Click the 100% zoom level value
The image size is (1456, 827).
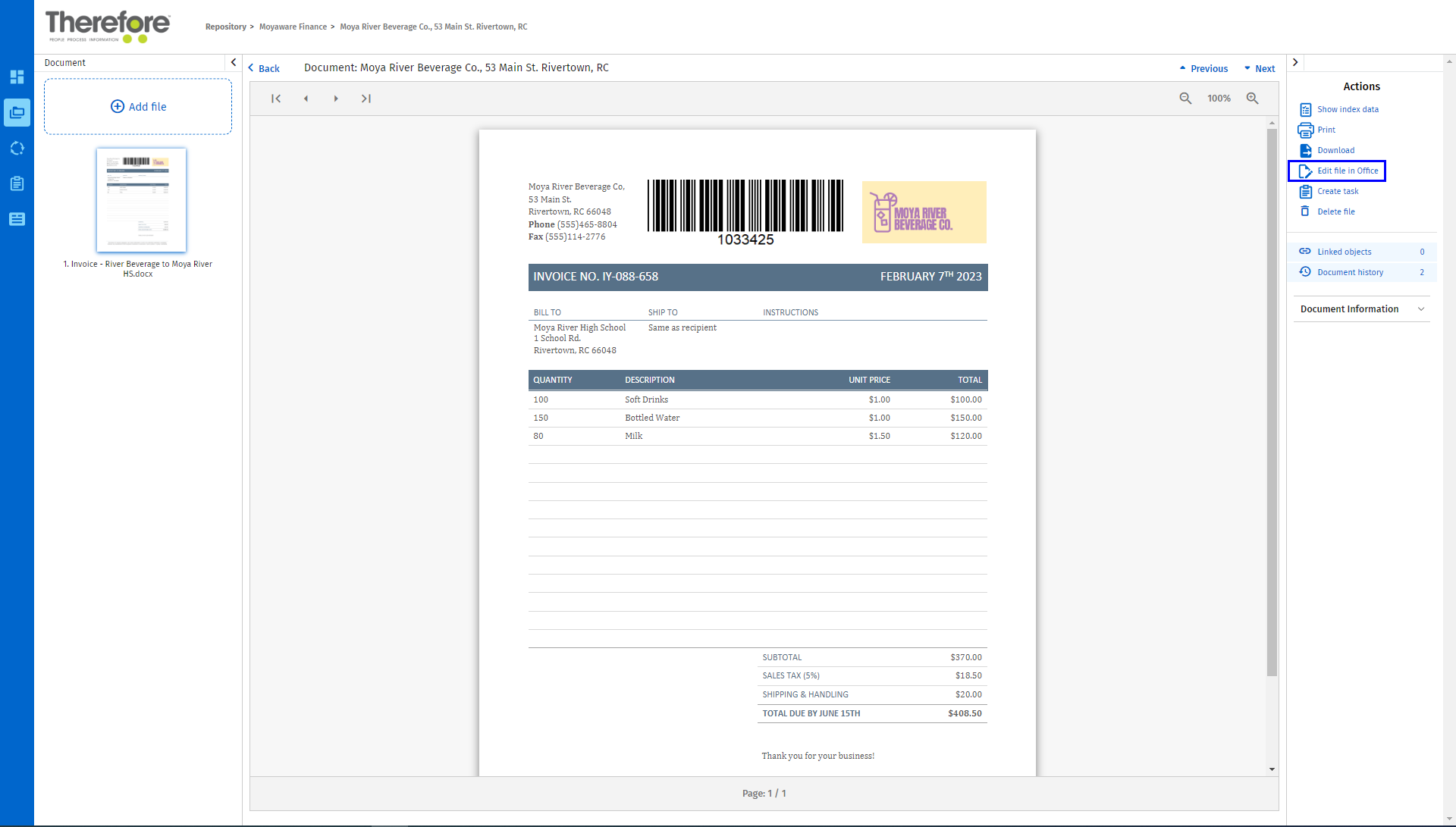(1219, 99)
